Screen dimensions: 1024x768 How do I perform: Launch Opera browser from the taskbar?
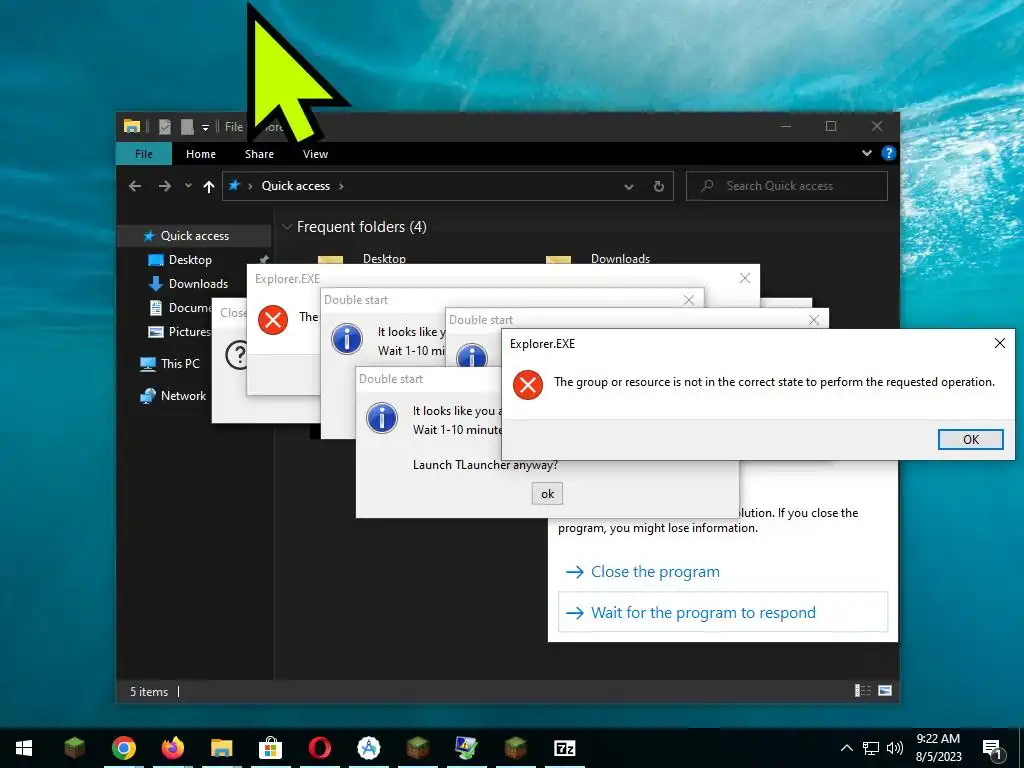coord(319,748)
